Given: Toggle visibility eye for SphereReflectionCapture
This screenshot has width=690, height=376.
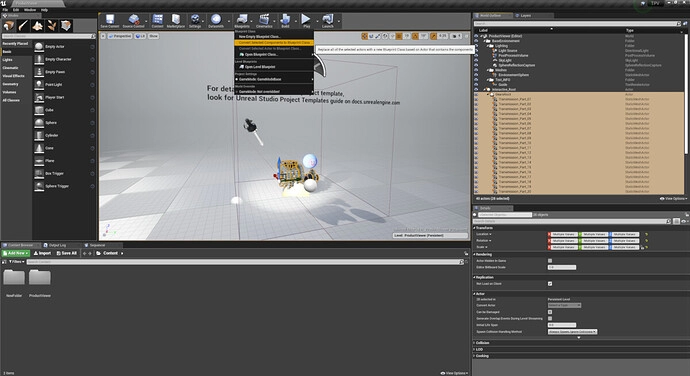Looking at the screenshot, I should 476,65.
